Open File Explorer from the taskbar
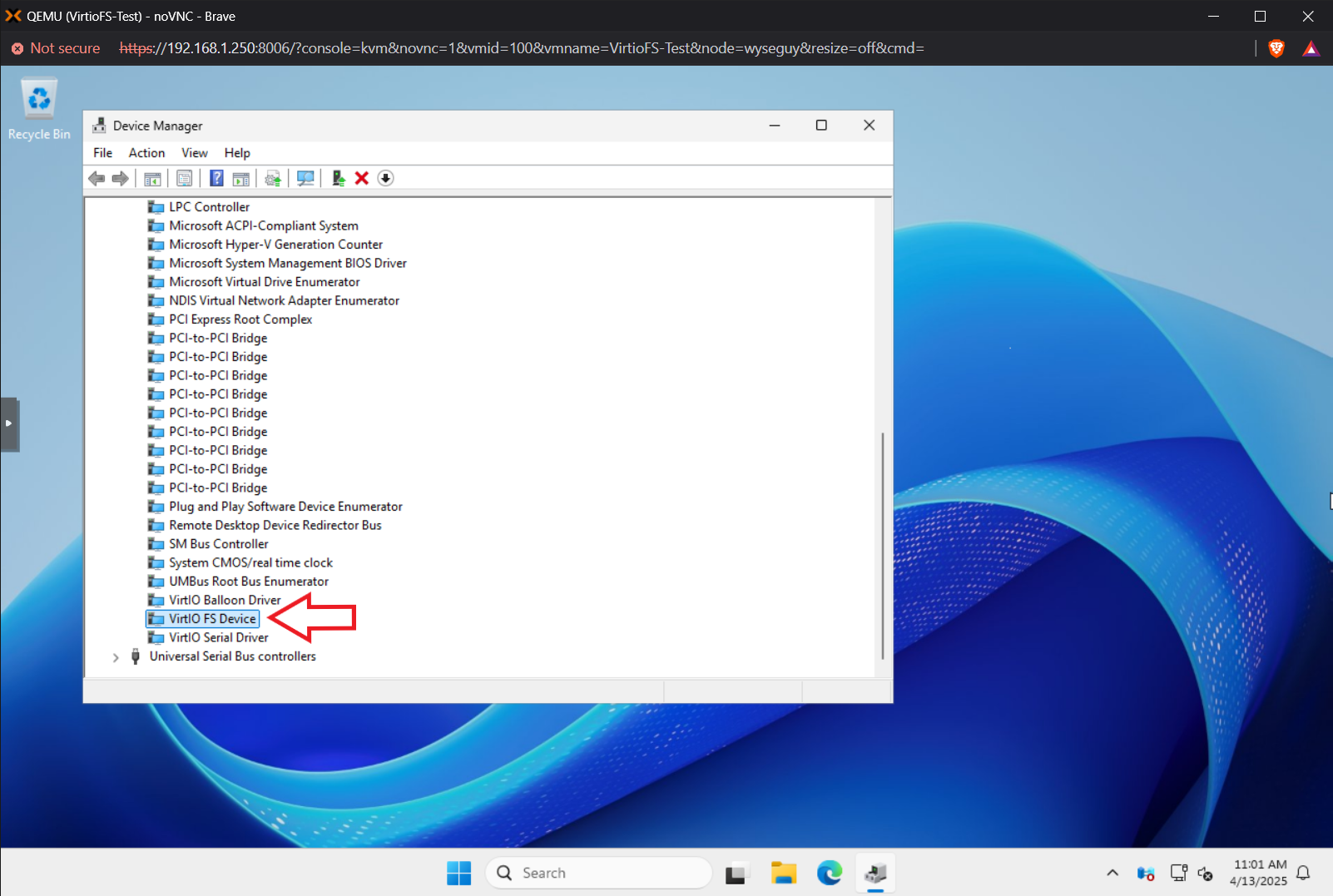The image size is (1333, 896). point(783,873)
